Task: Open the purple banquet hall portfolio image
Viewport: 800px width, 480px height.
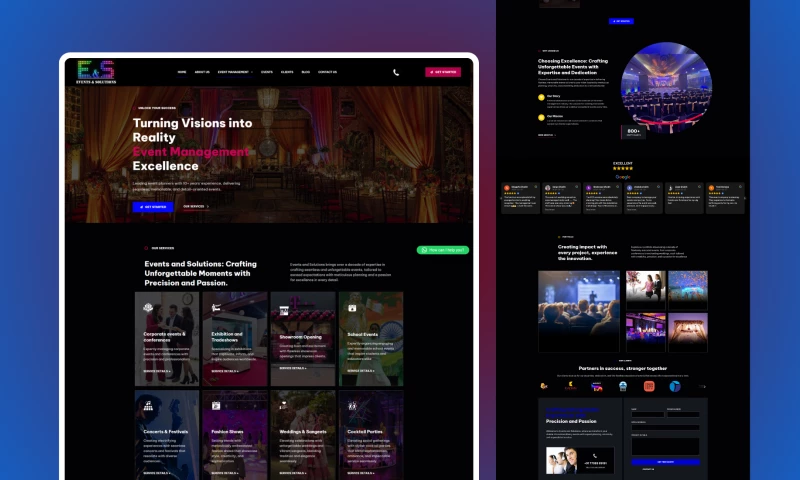Action: pos(645,332)
